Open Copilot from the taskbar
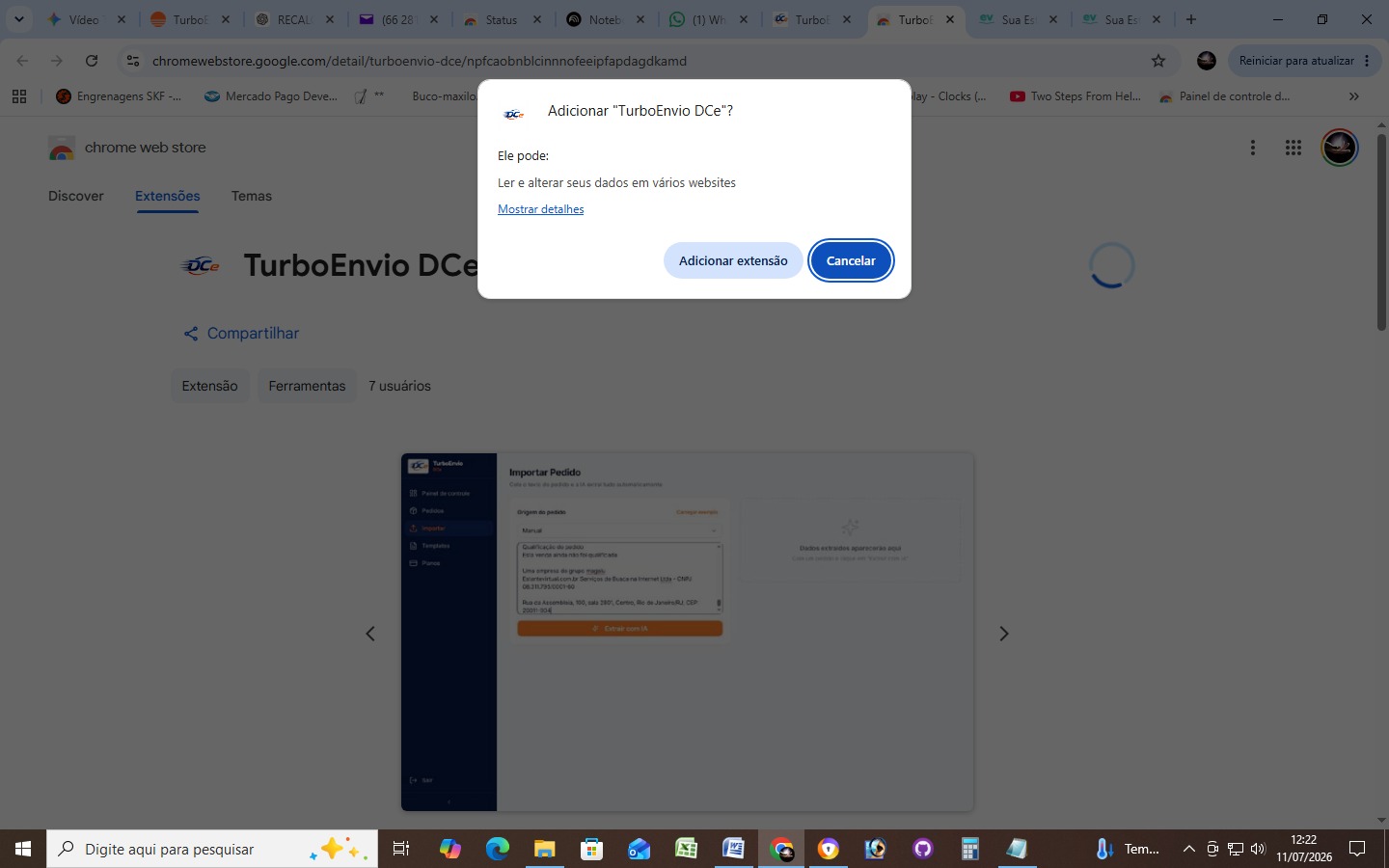Viewport: 1389px width, 868px height. point(449,849)
